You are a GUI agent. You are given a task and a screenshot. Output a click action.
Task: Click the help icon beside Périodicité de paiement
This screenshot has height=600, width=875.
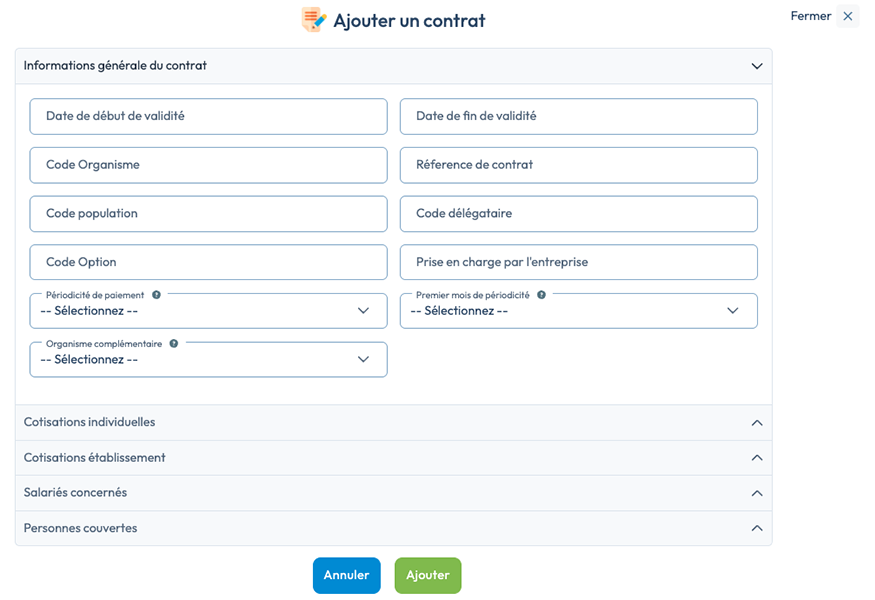[156, 295]
